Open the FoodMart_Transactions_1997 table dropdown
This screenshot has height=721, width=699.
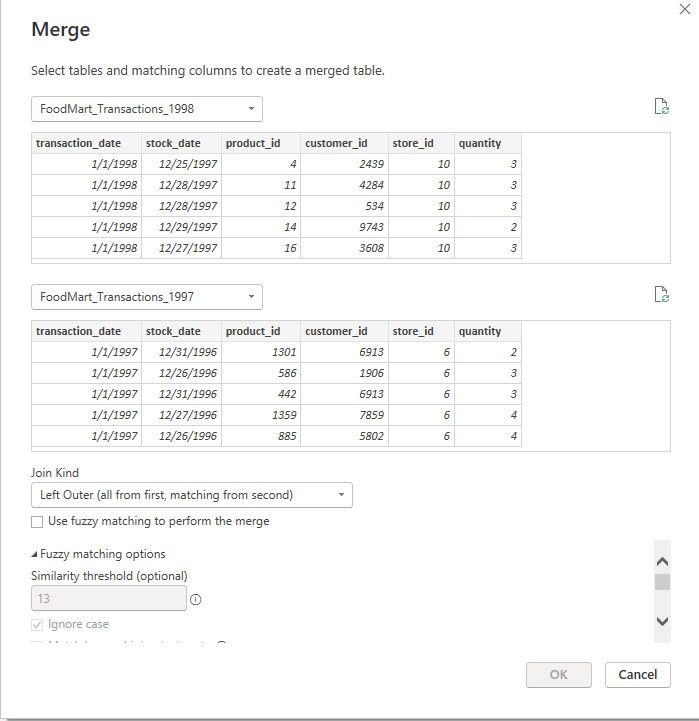[x=147, y=297]
